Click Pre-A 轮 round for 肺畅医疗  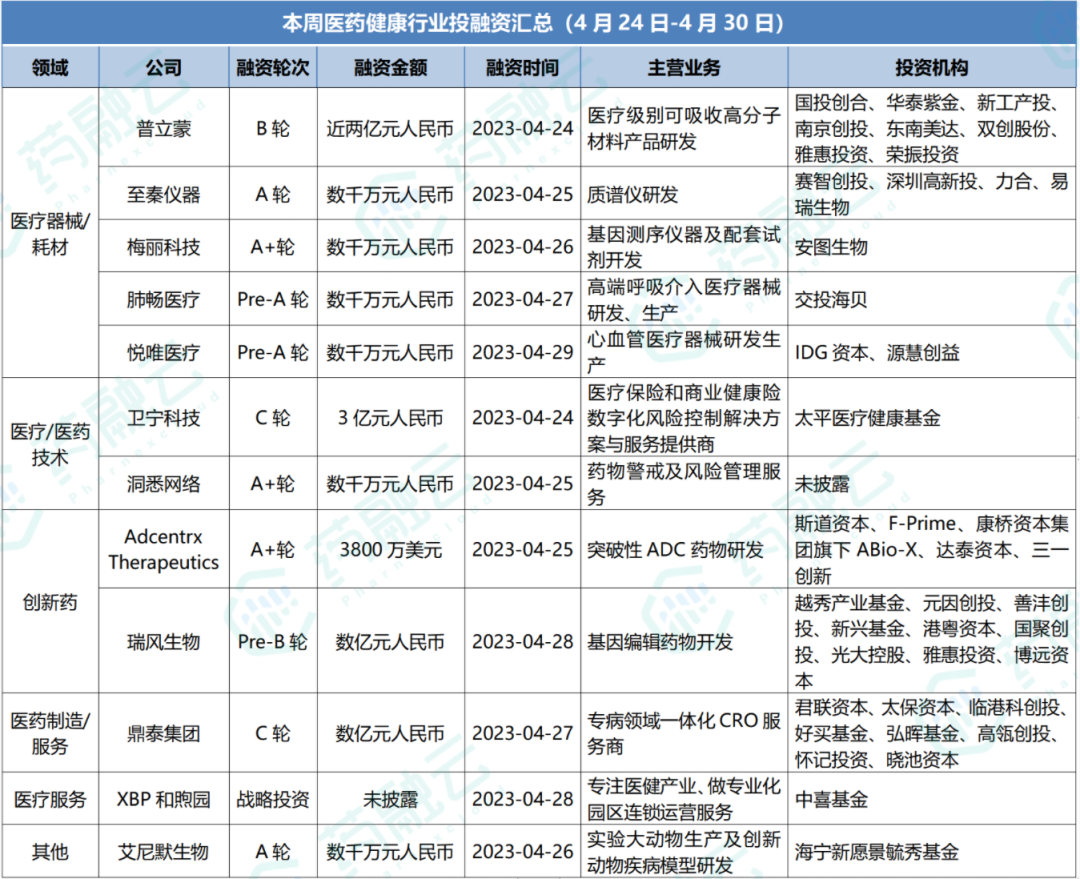pyautogui.click(x=273, y=299)
